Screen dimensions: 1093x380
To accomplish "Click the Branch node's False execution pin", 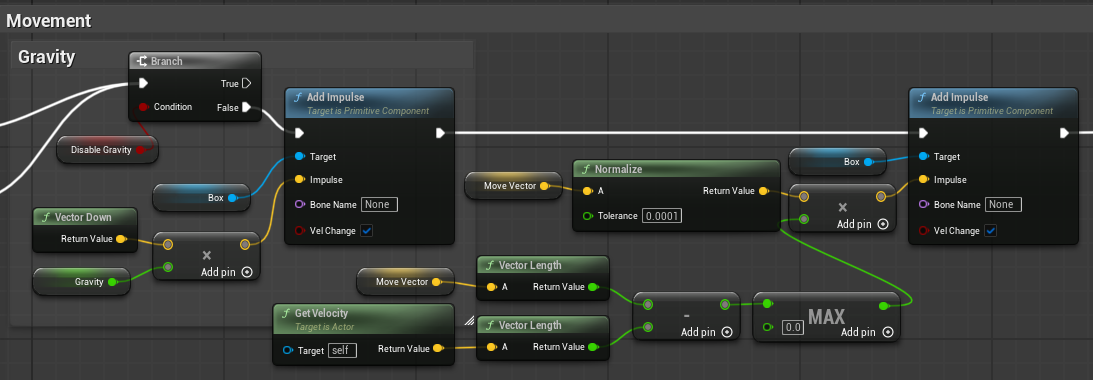I will 246,107.
